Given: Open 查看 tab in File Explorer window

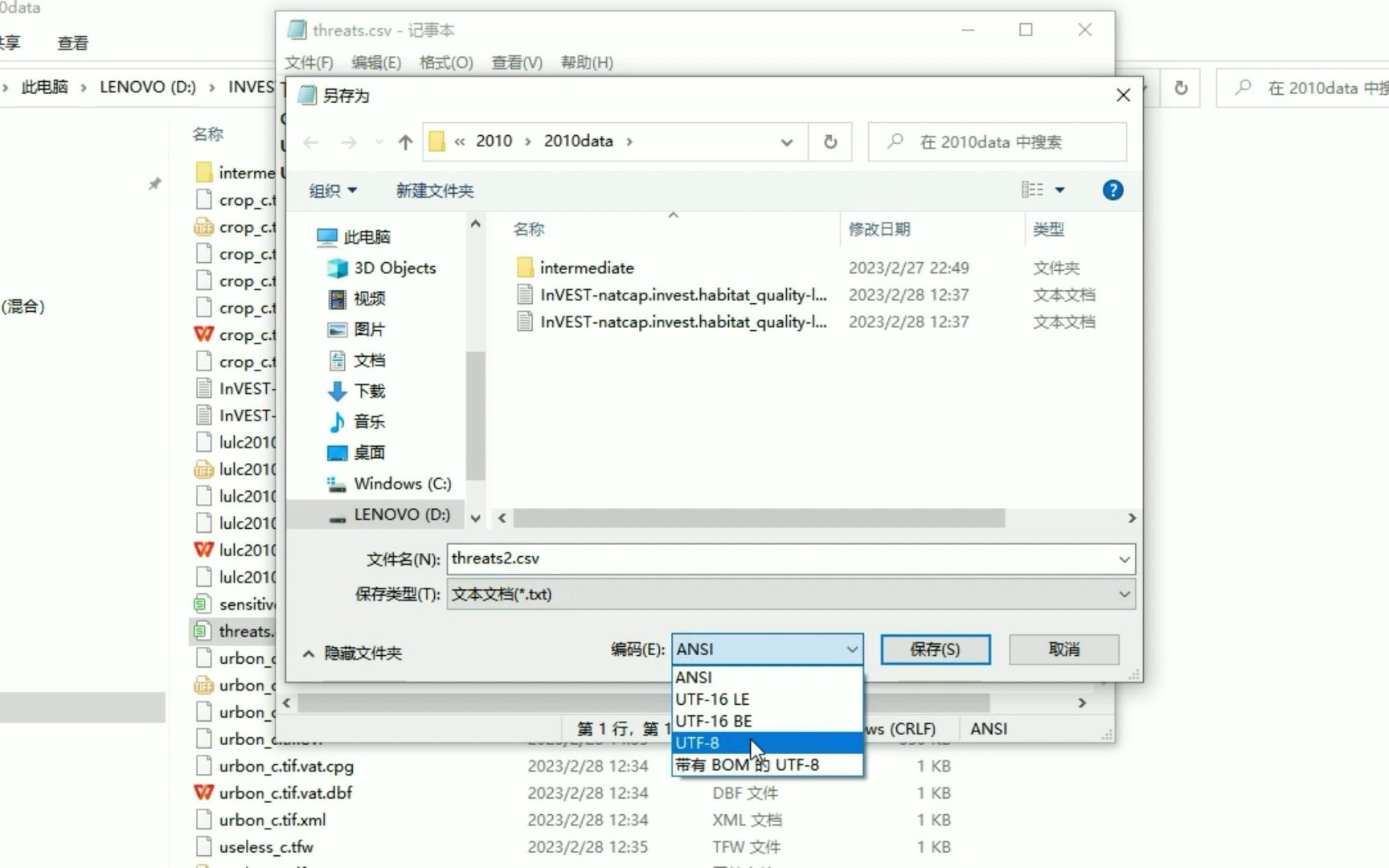Looking at the screenshot, I should pyautogui.click(x=72, y=43).
